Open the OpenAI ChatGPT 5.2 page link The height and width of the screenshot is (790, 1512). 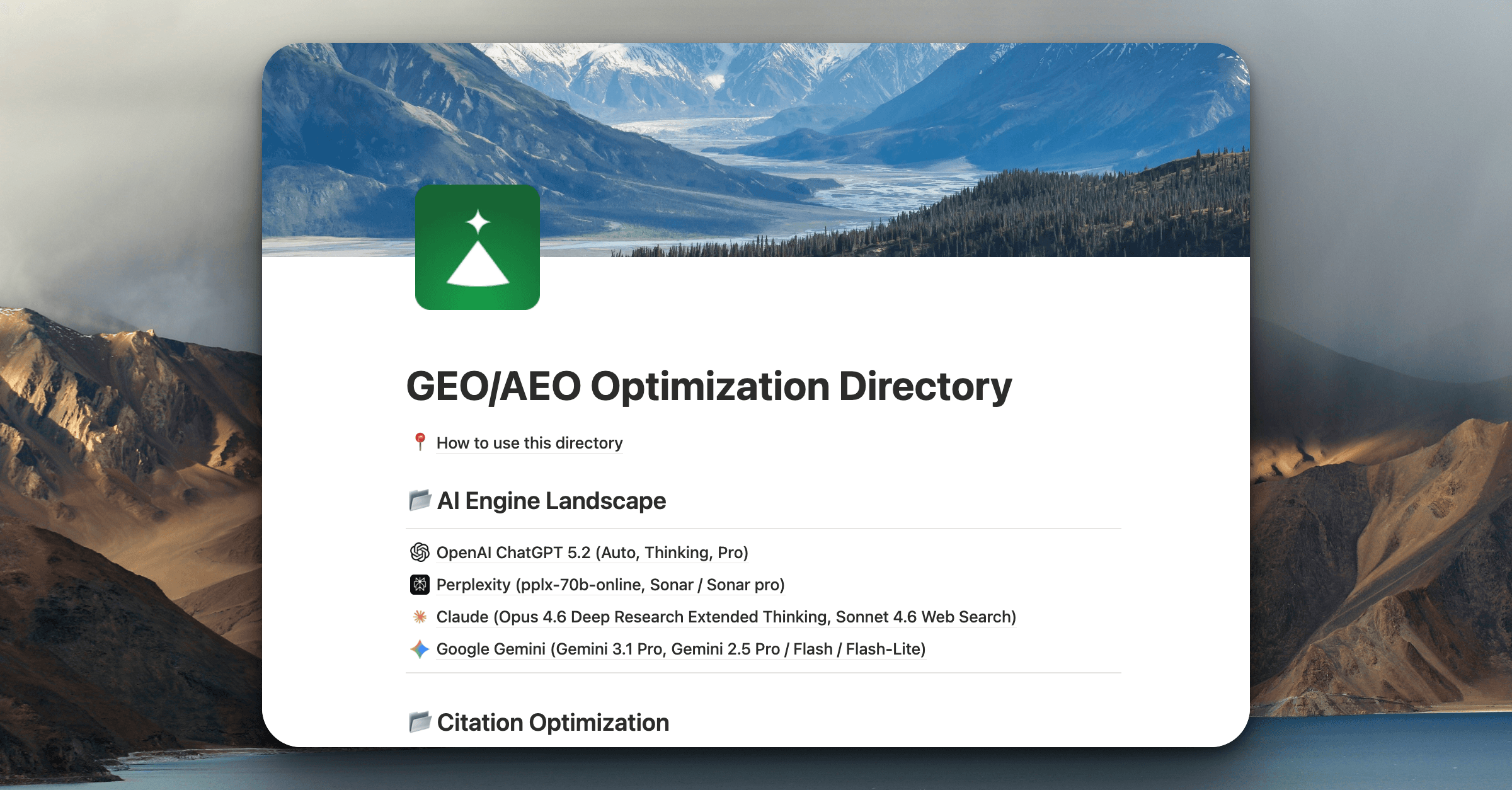(x=592, y=552)
